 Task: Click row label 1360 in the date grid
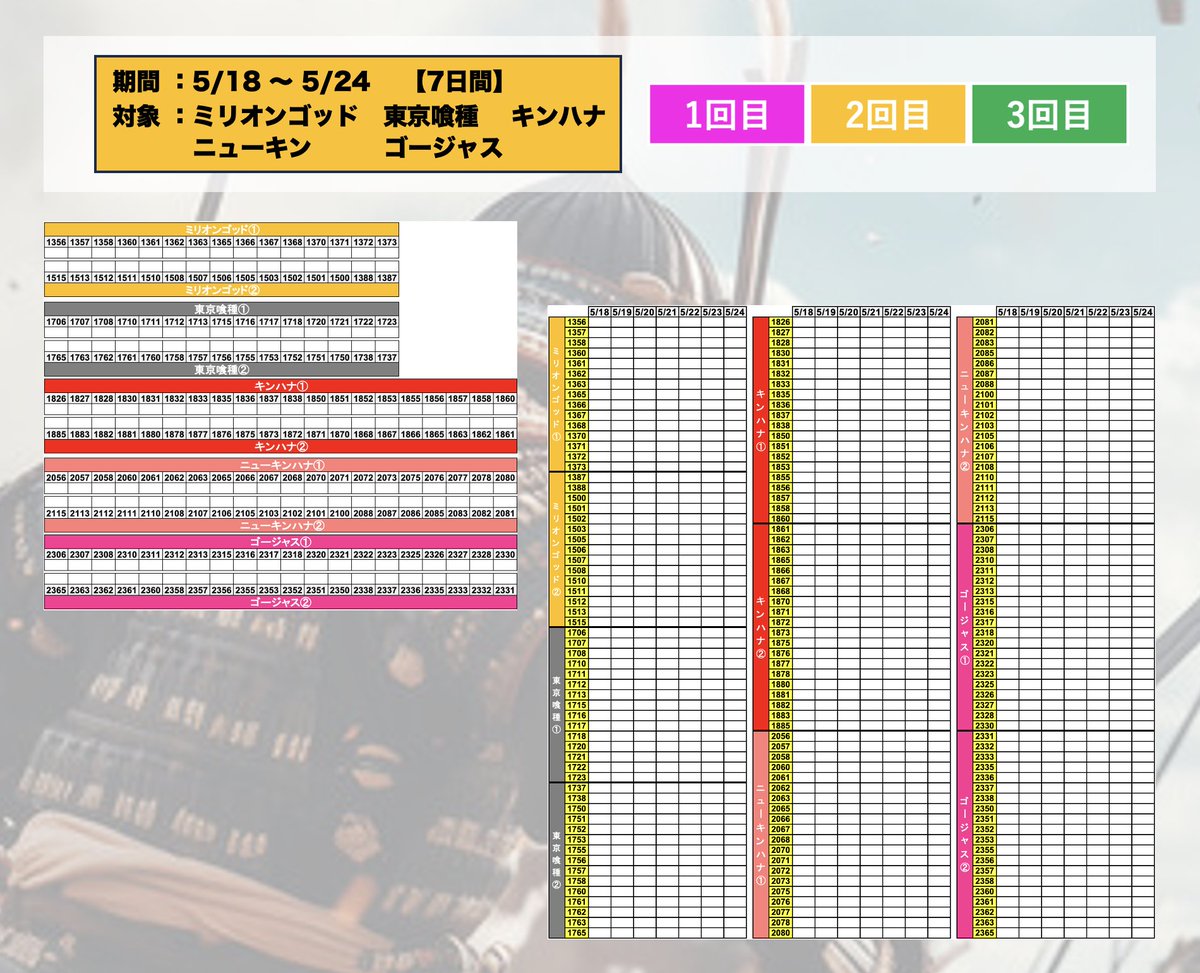577,352
